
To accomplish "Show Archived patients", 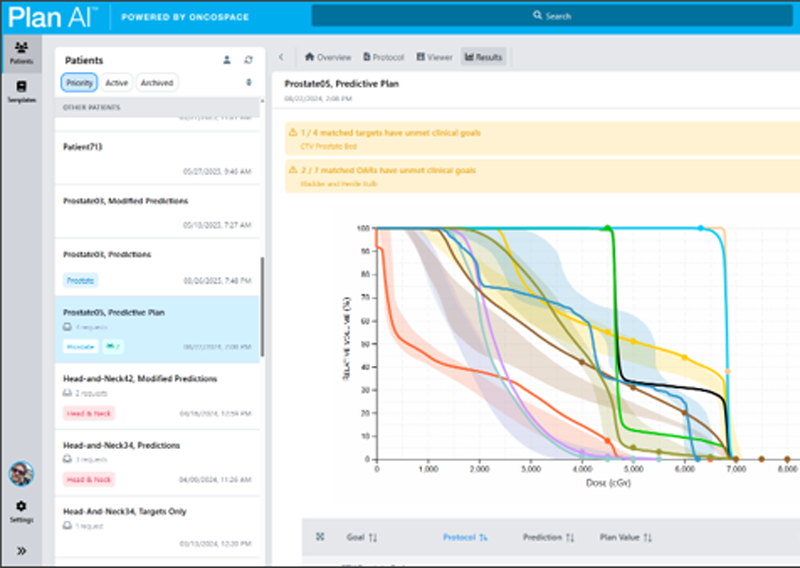I will 156,83.
